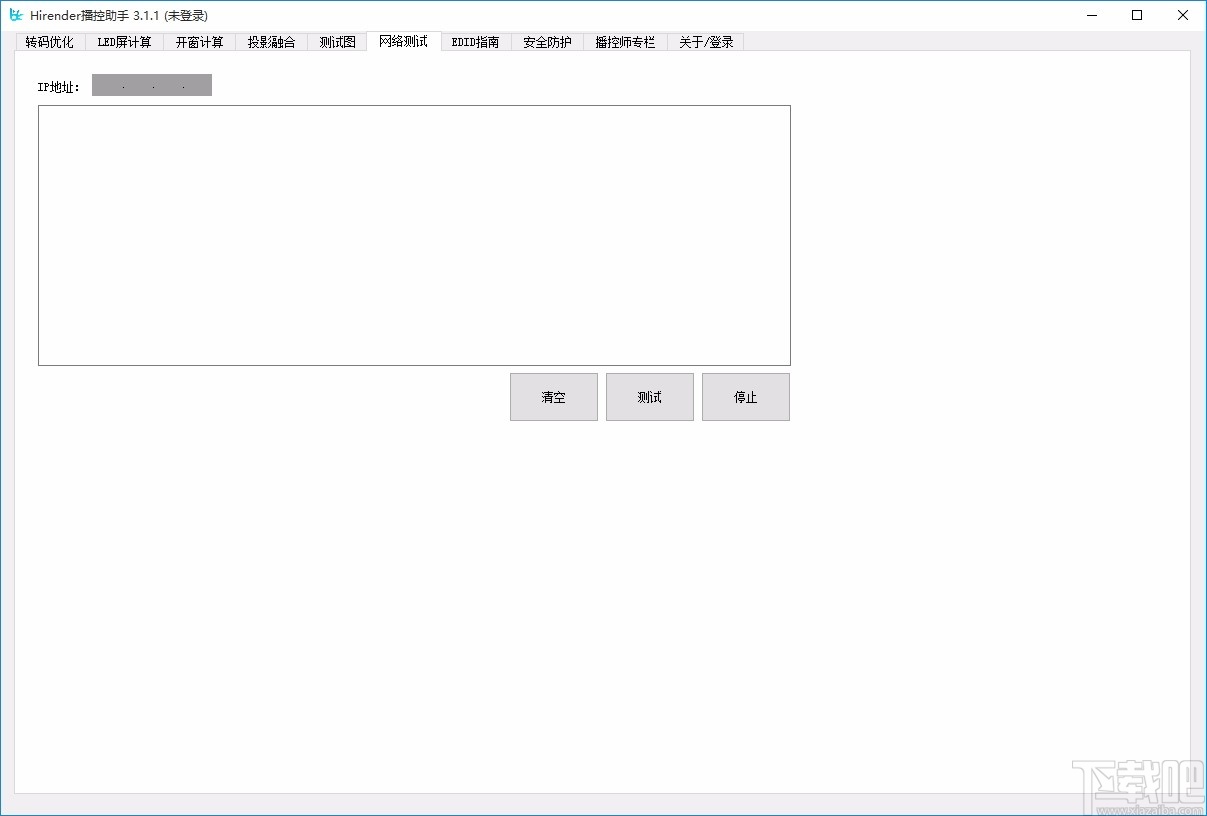Open the 播控师专栏 tab
Screen dimensions: 1207x816
pos(624,41)
